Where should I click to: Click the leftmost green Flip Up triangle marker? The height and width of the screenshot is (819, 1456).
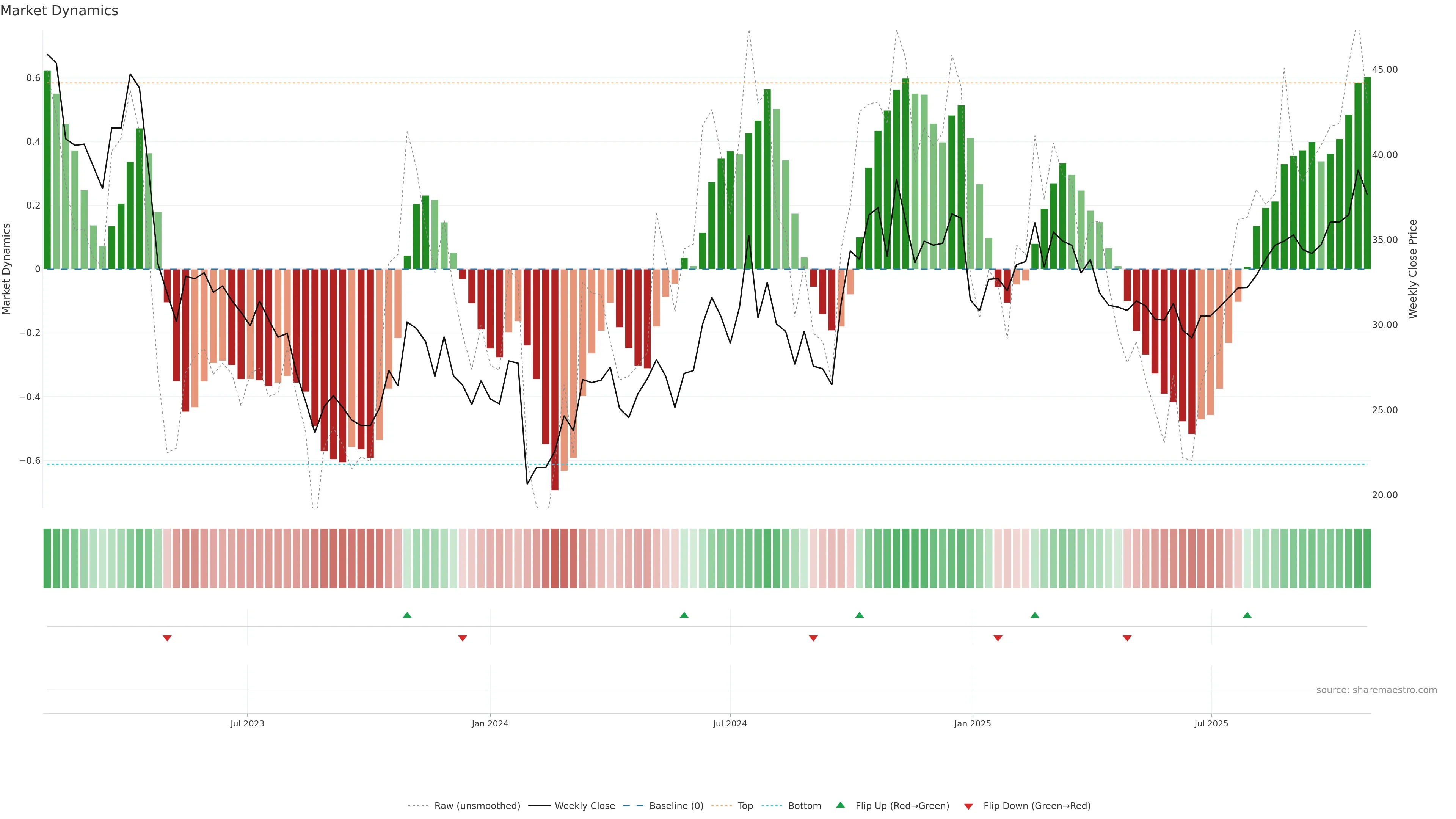(x=407, y=615)
